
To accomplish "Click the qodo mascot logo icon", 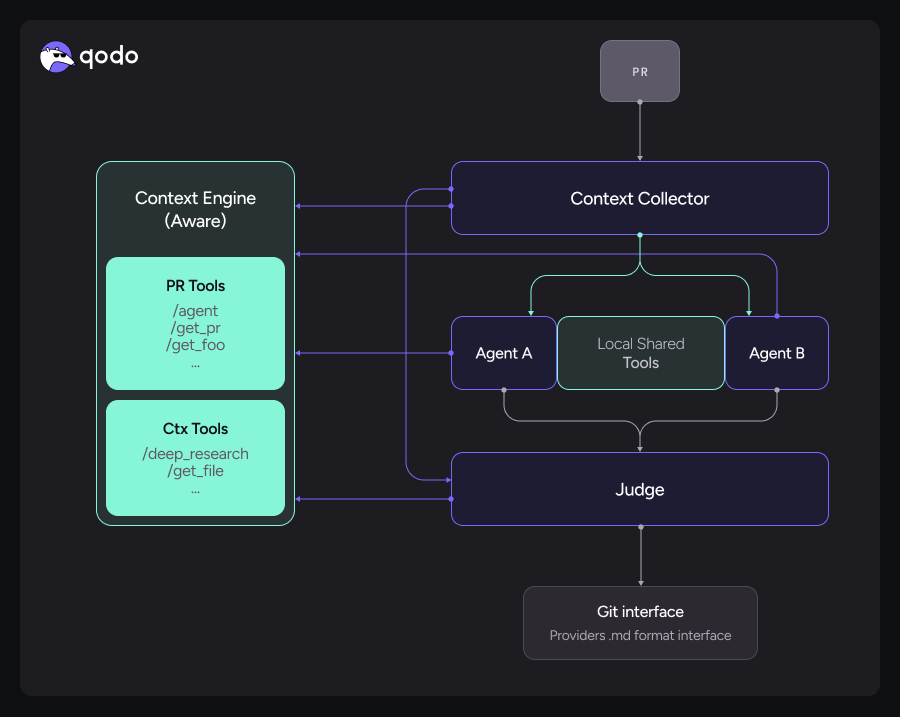I will point(57,57).
